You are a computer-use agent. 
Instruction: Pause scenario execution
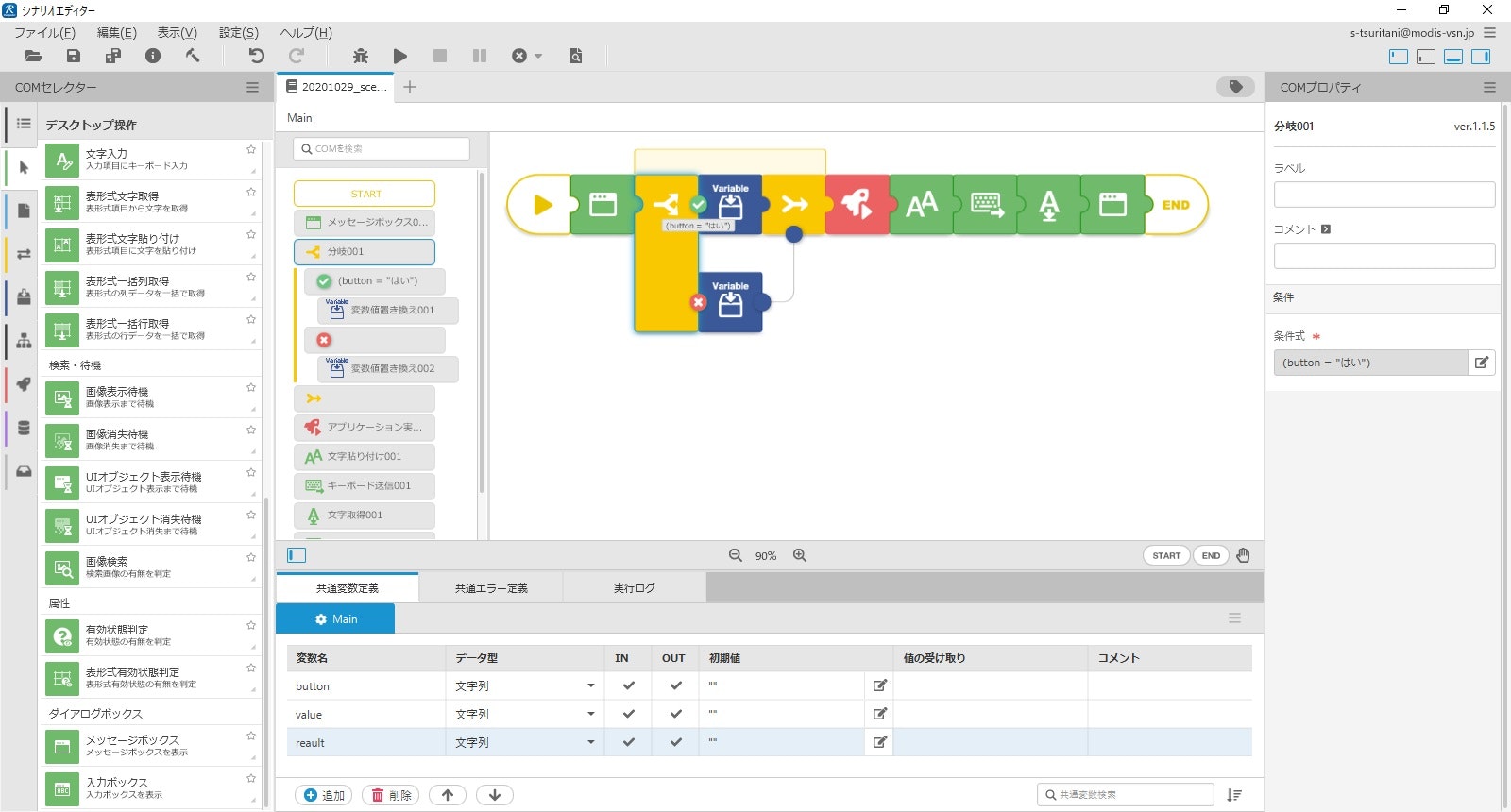(x=480, y=56)
